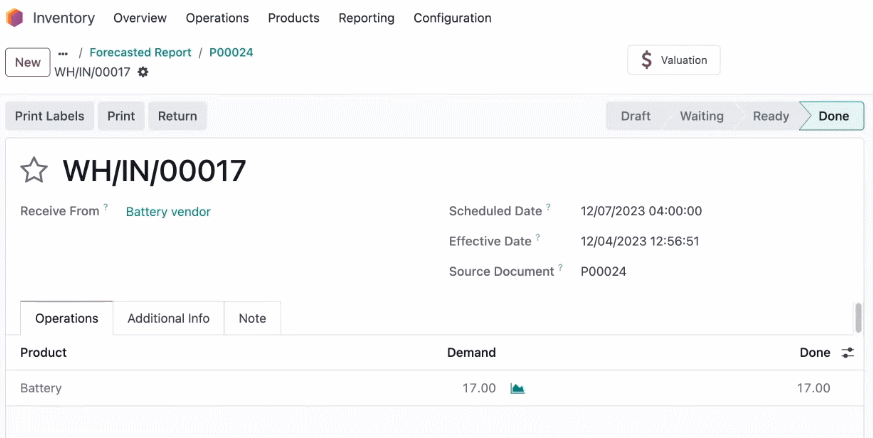Open the gear settings icon beside WH/IN/00017
Screen dimensions: 873x438
[x=143, y=72]
